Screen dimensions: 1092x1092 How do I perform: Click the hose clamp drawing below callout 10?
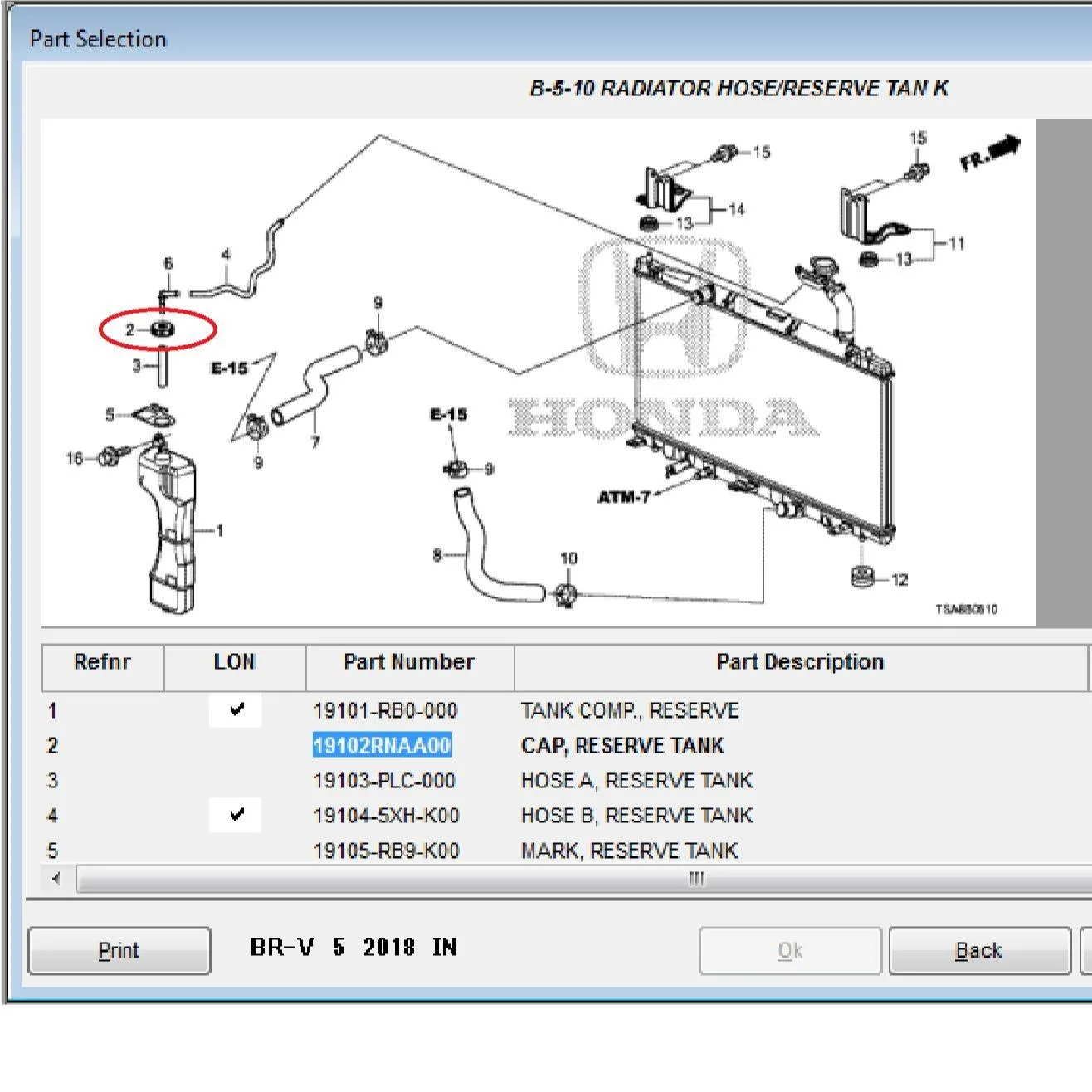point(567,595)
